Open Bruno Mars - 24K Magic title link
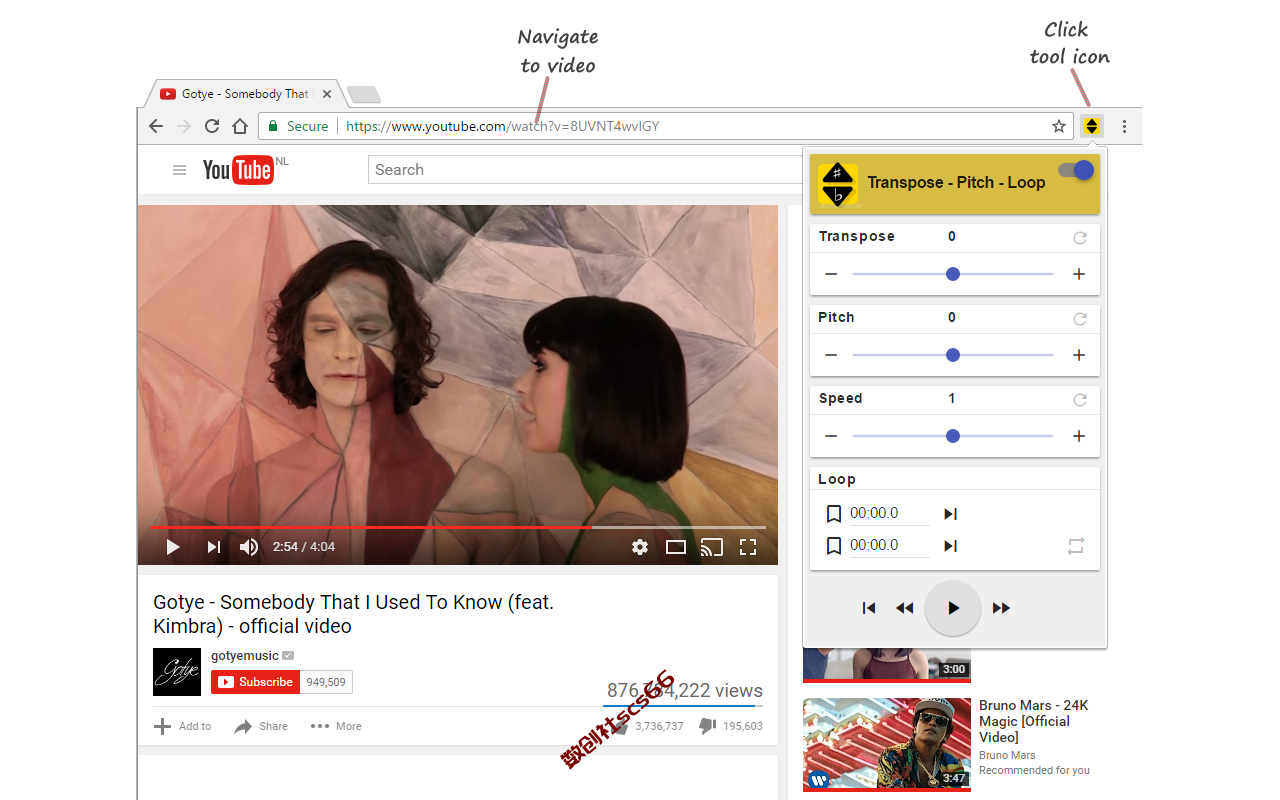The width and height of the screenshot is (1280, 800). click(x=1033, y=721)
